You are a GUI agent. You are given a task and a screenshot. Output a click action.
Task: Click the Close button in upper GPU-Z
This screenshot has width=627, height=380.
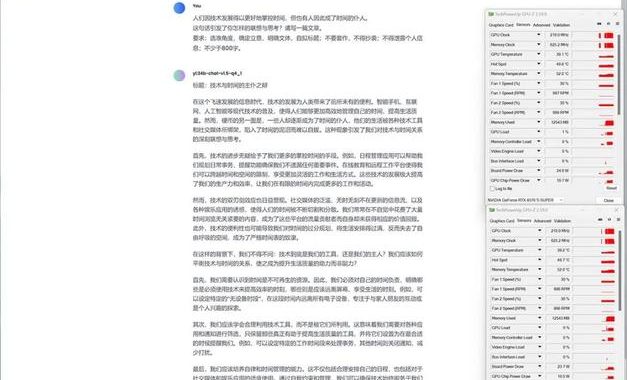point(608,200)
